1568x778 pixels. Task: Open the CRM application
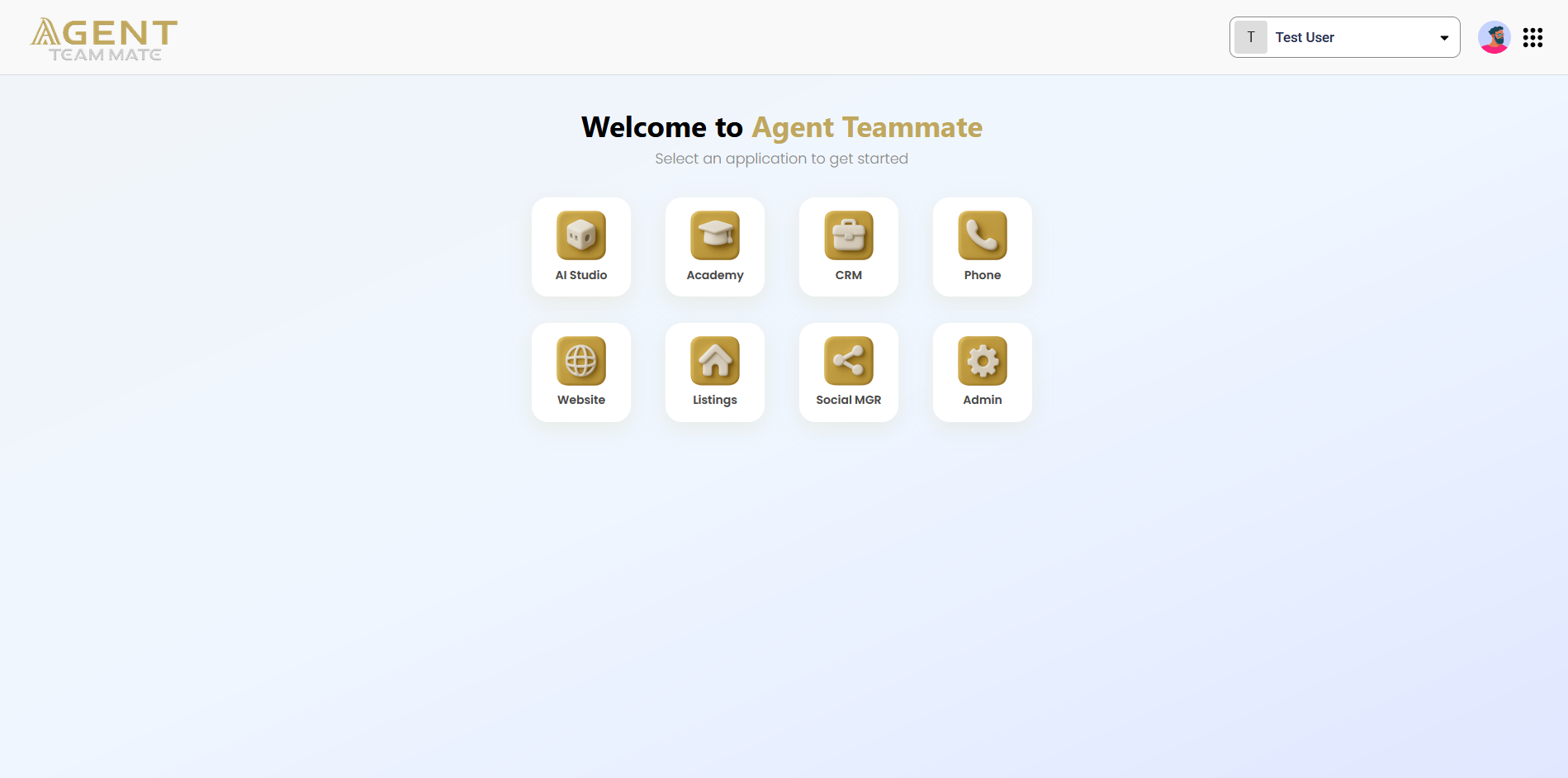[848, 246]
